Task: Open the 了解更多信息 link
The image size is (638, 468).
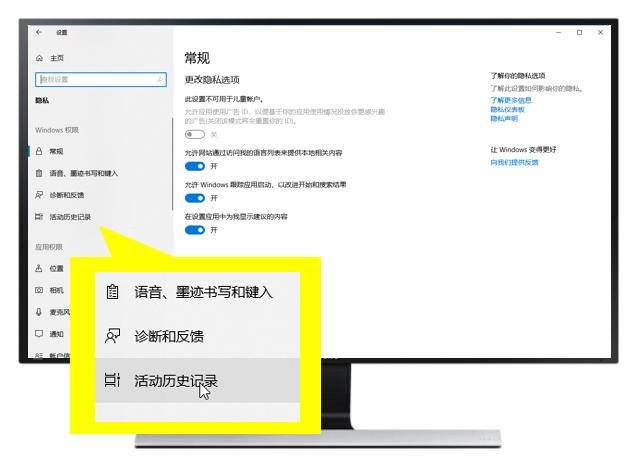Action: tap(511, 100)
